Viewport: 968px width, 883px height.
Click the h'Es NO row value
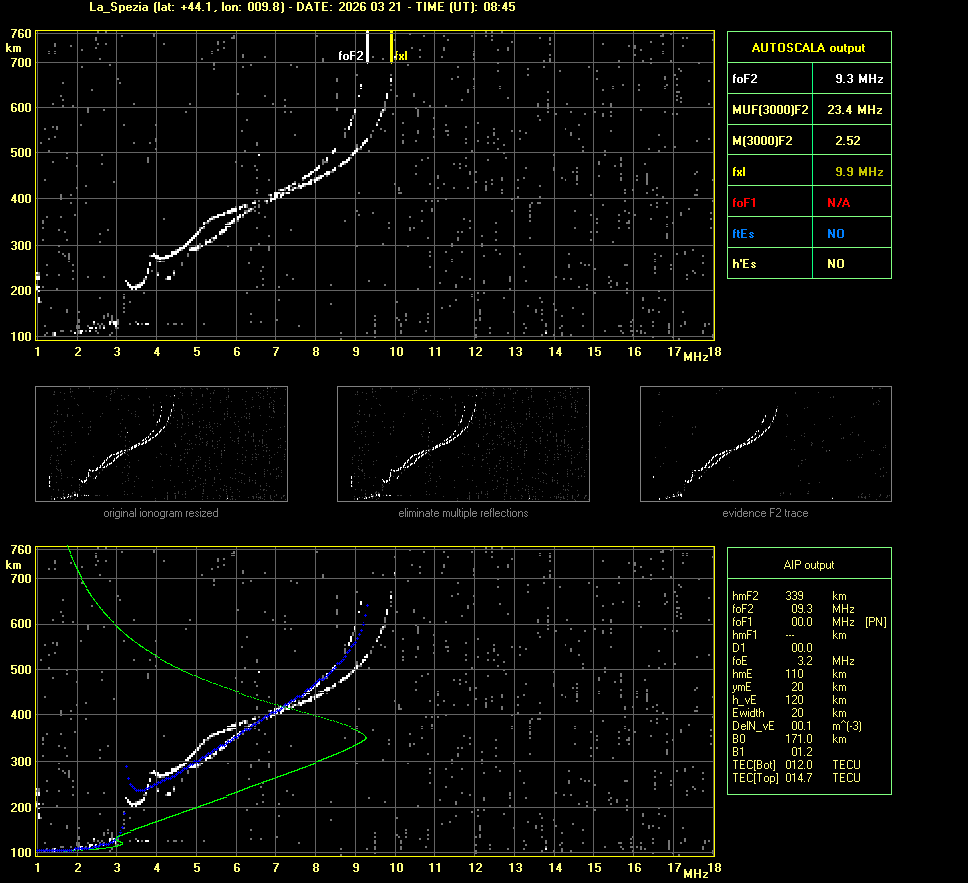click(835, 265)
